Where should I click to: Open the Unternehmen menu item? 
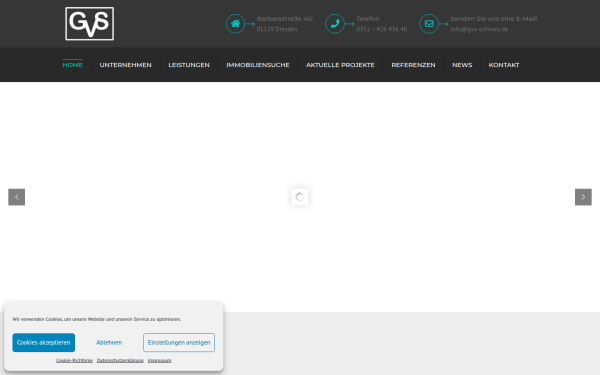pyautogui.click(x=126, y=65)
